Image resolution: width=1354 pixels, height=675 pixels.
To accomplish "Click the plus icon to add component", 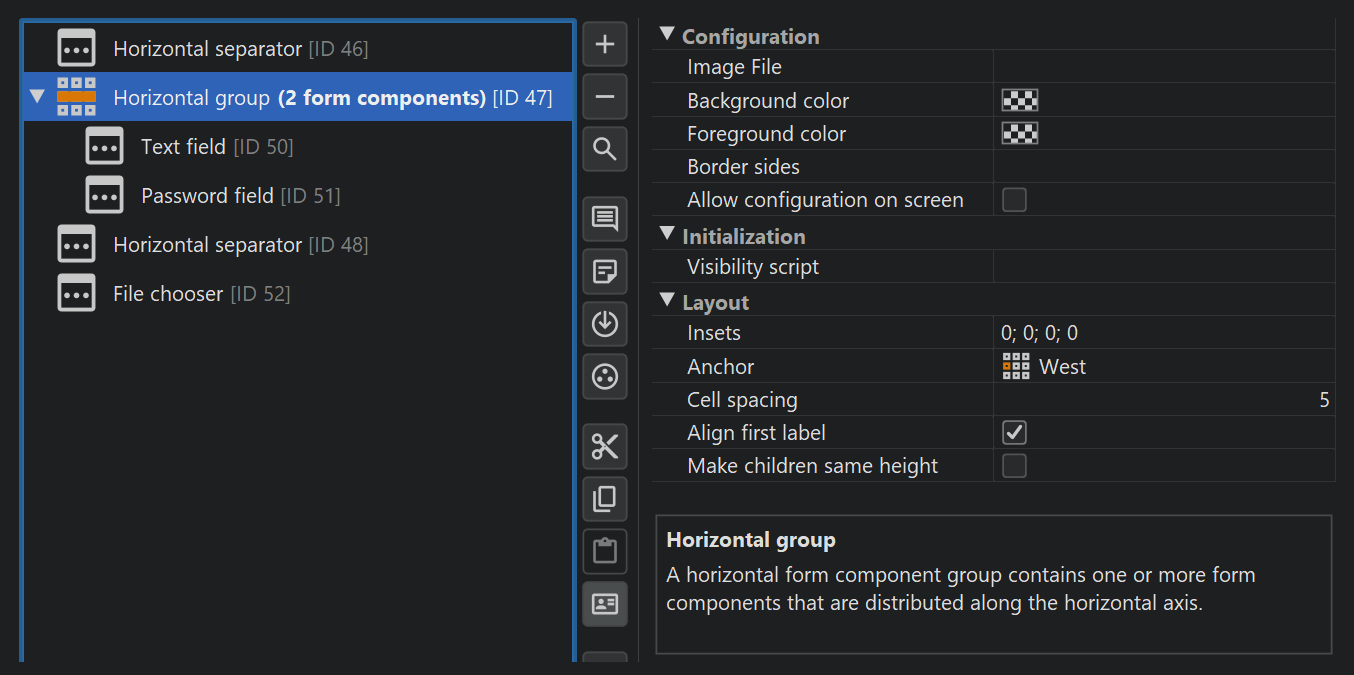I will 605,45.
